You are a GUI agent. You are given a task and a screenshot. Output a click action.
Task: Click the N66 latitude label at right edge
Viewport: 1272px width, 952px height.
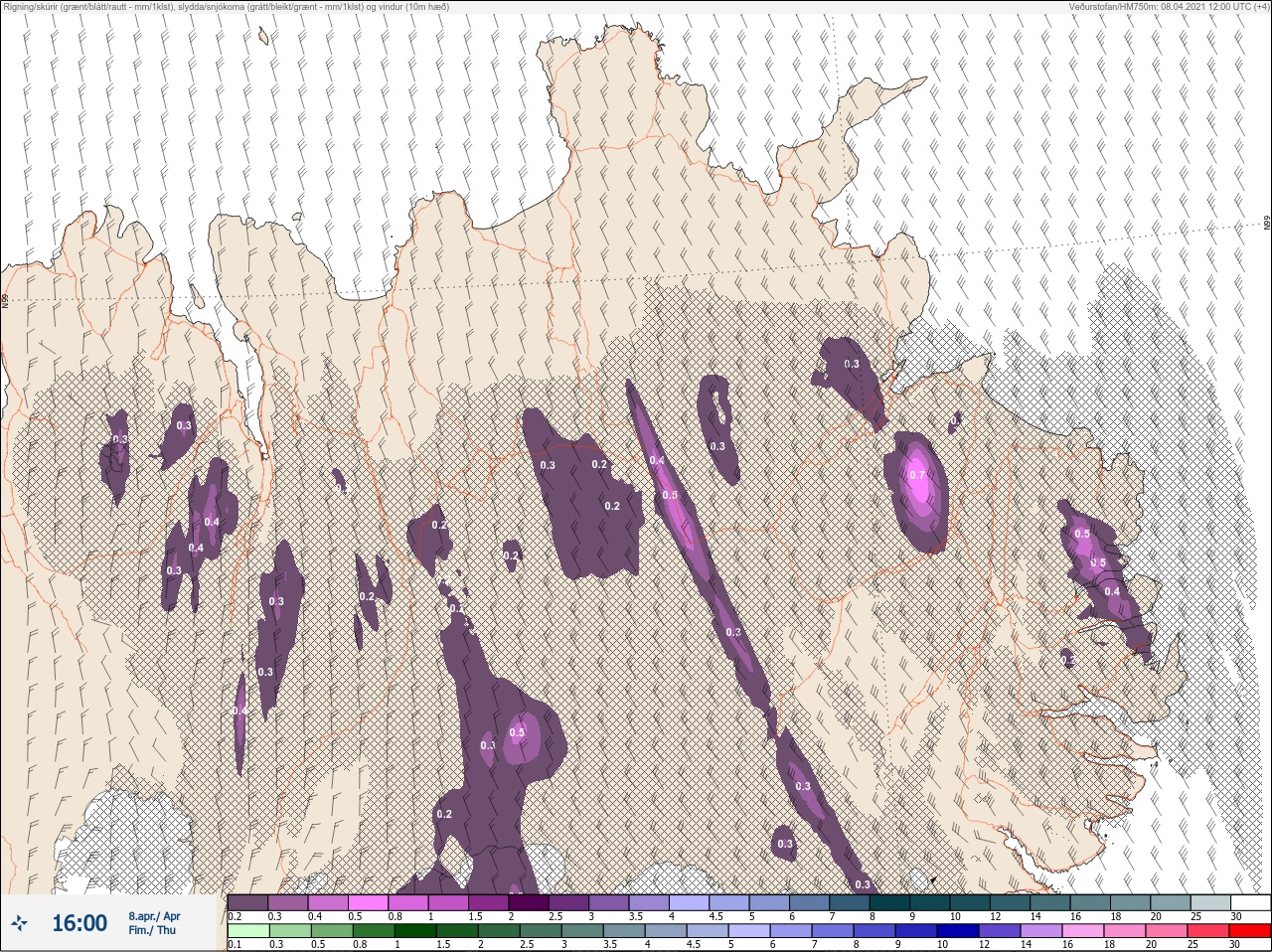tap(1267, 224)
